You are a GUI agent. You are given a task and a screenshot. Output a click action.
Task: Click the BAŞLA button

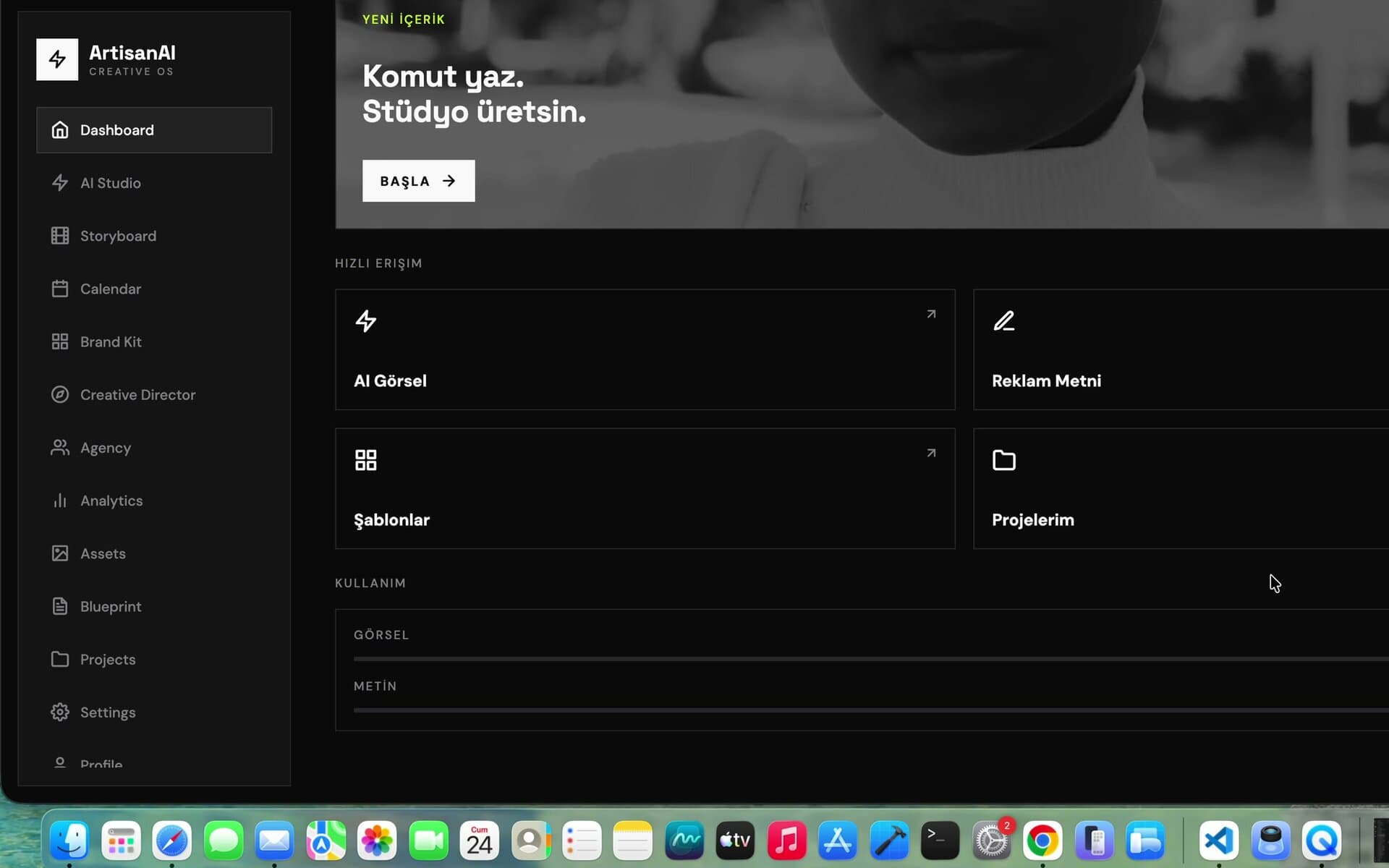(x=418, y=181)
